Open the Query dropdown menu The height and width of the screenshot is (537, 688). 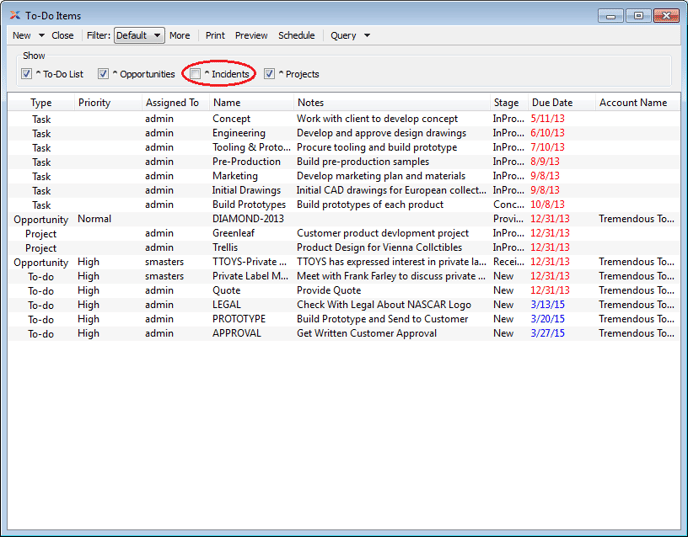[350, 36]
